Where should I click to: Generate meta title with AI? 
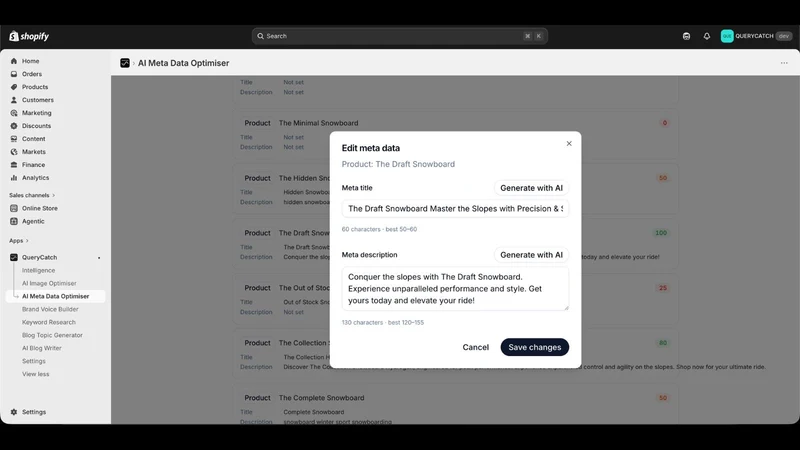pyautogui.click(x=531, y=188)
